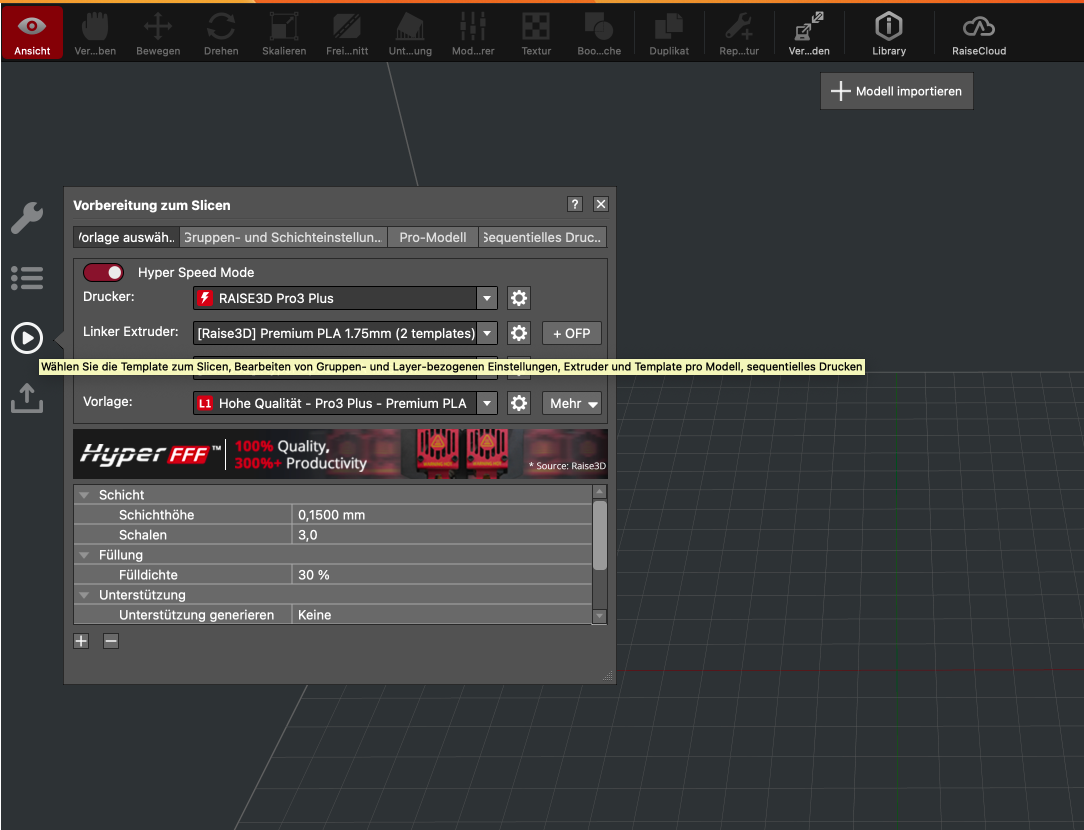This screenshot has width=1084, height=830.
Task: Open RaiseCloud
Action: click(x=979, y=32)
